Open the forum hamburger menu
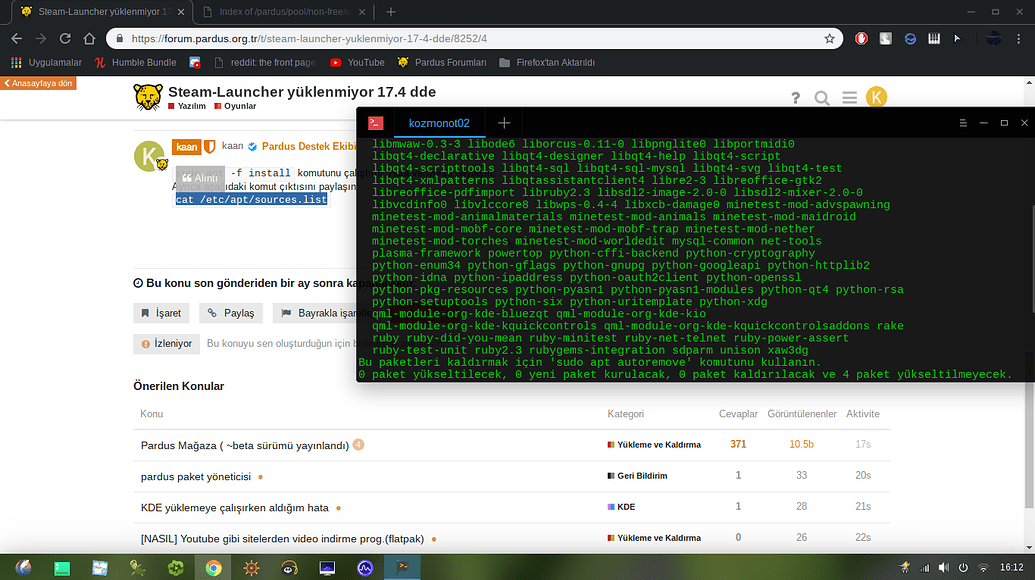1035x580 pixels. 849,98
